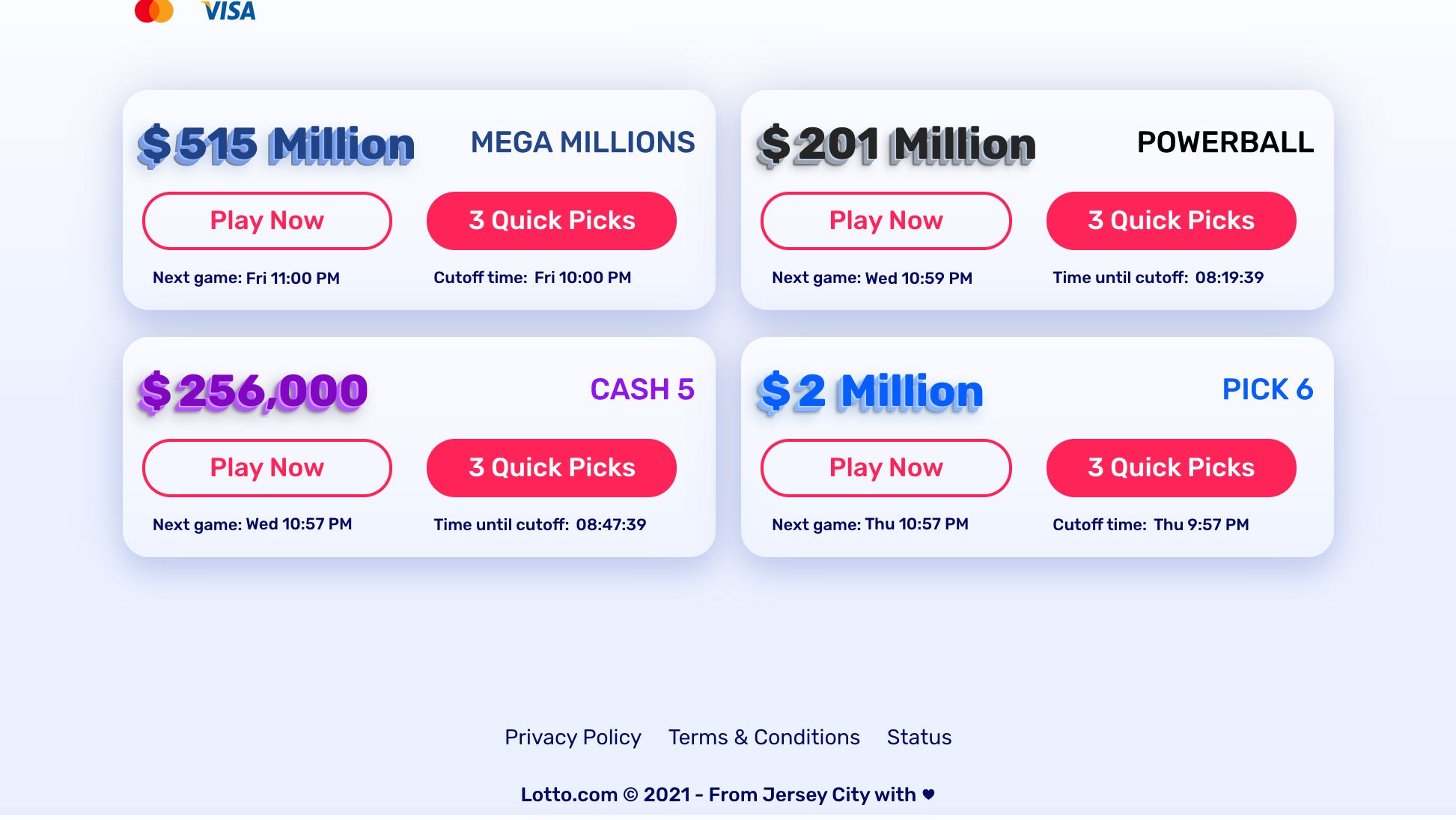The image size is (1456, 820).
Task: Pick 3 Quick Picks for Pick 6
Action: click(x=1171, y=468)
